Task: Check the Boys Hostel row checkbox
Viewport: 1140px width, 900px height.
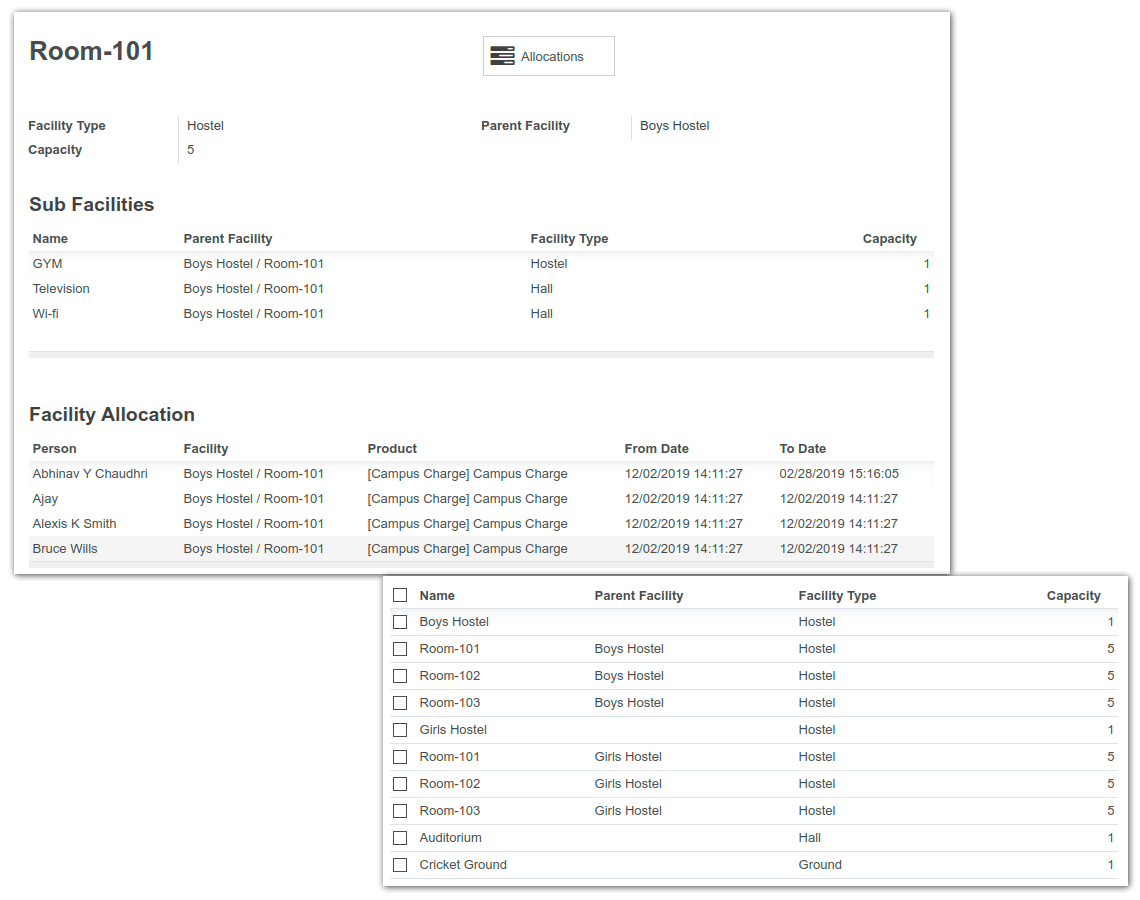Action: point(400,622)
